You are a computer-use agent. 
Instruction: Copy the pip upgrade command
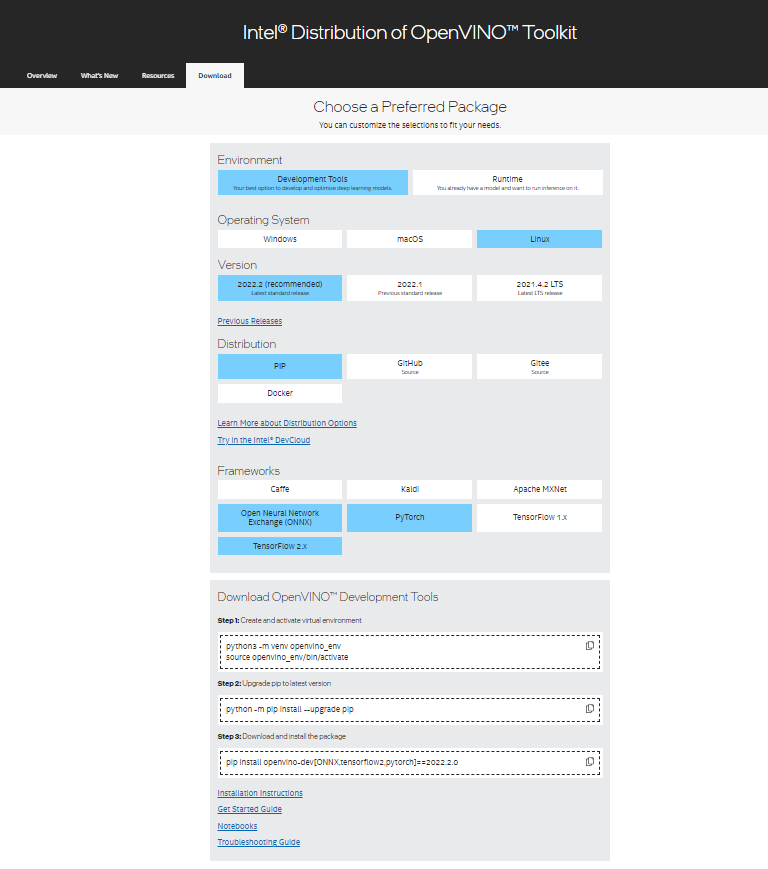click(x=590, y=709)
